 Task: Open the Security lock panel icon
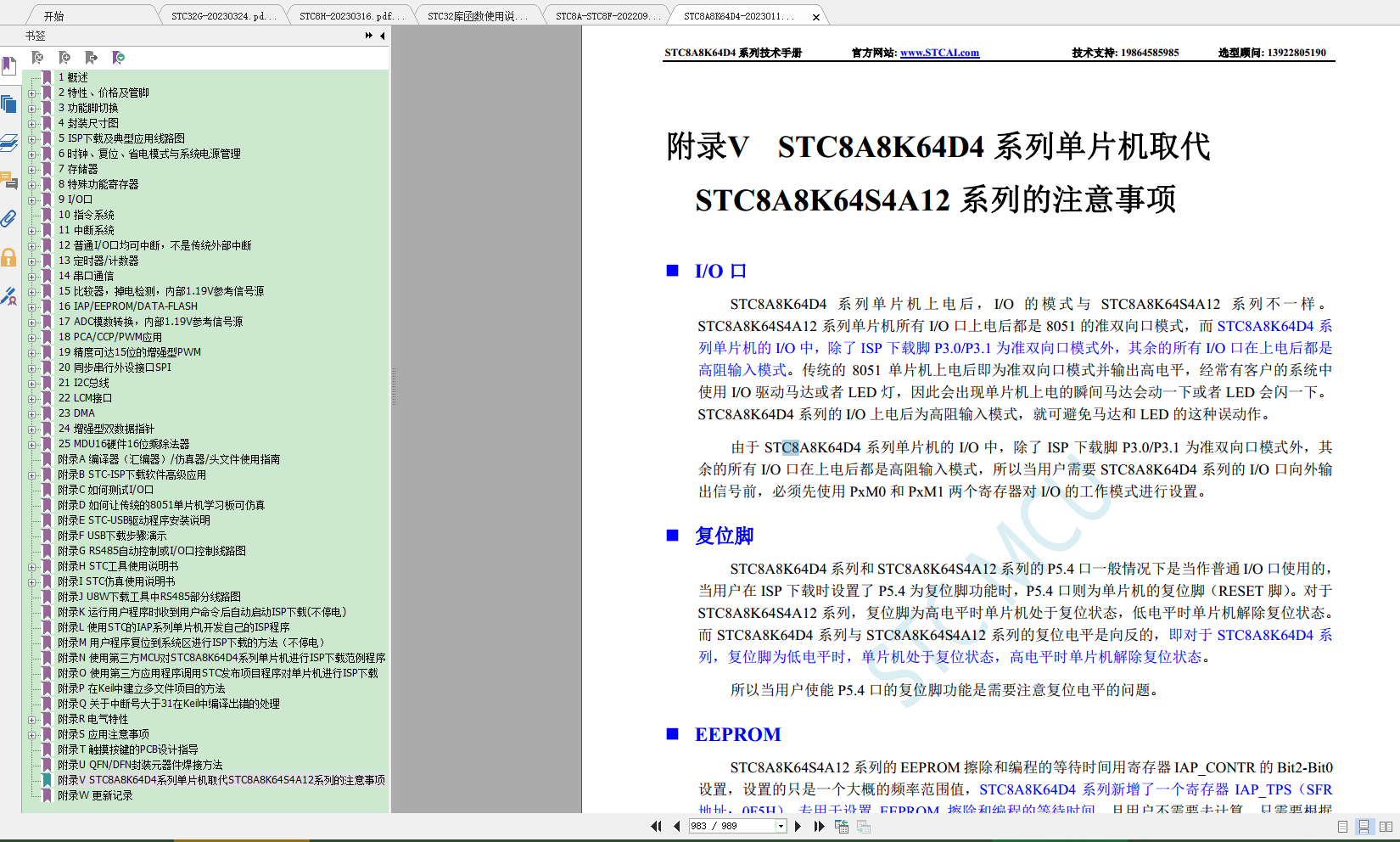tap(8, 257)
